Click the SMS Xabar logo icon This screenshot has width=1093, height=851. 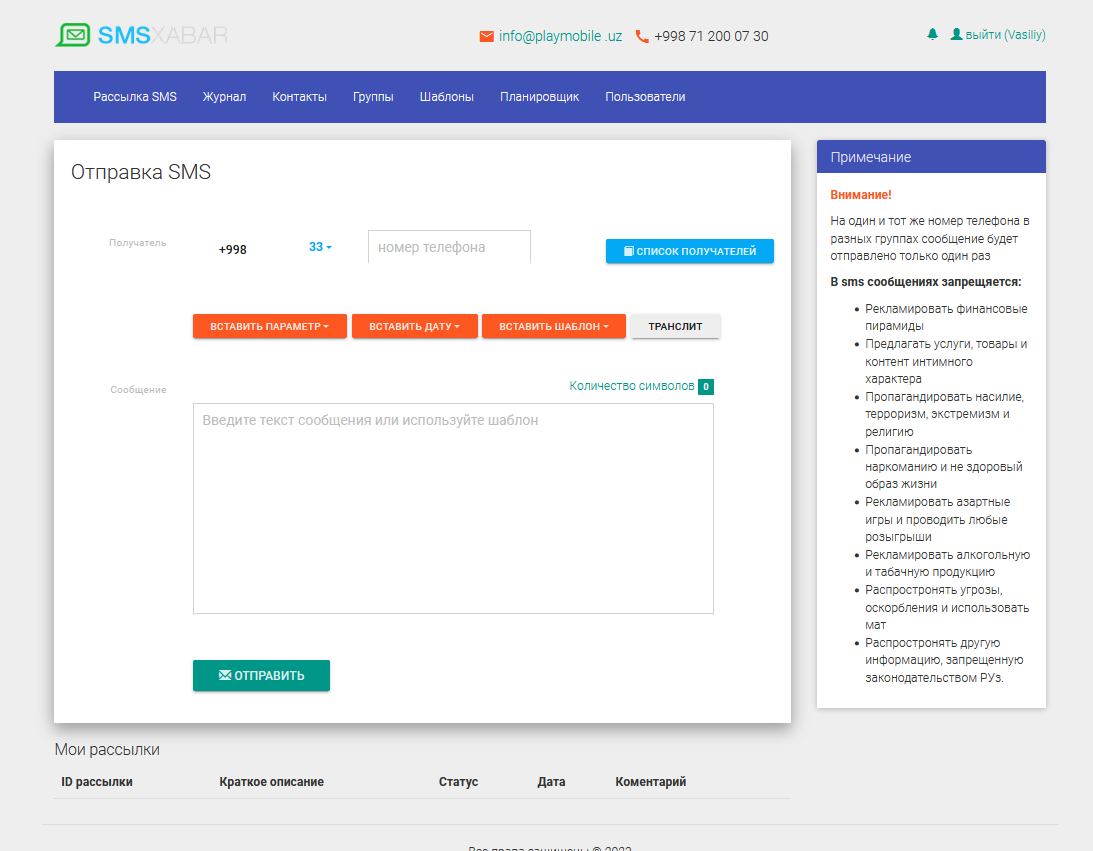72,35
